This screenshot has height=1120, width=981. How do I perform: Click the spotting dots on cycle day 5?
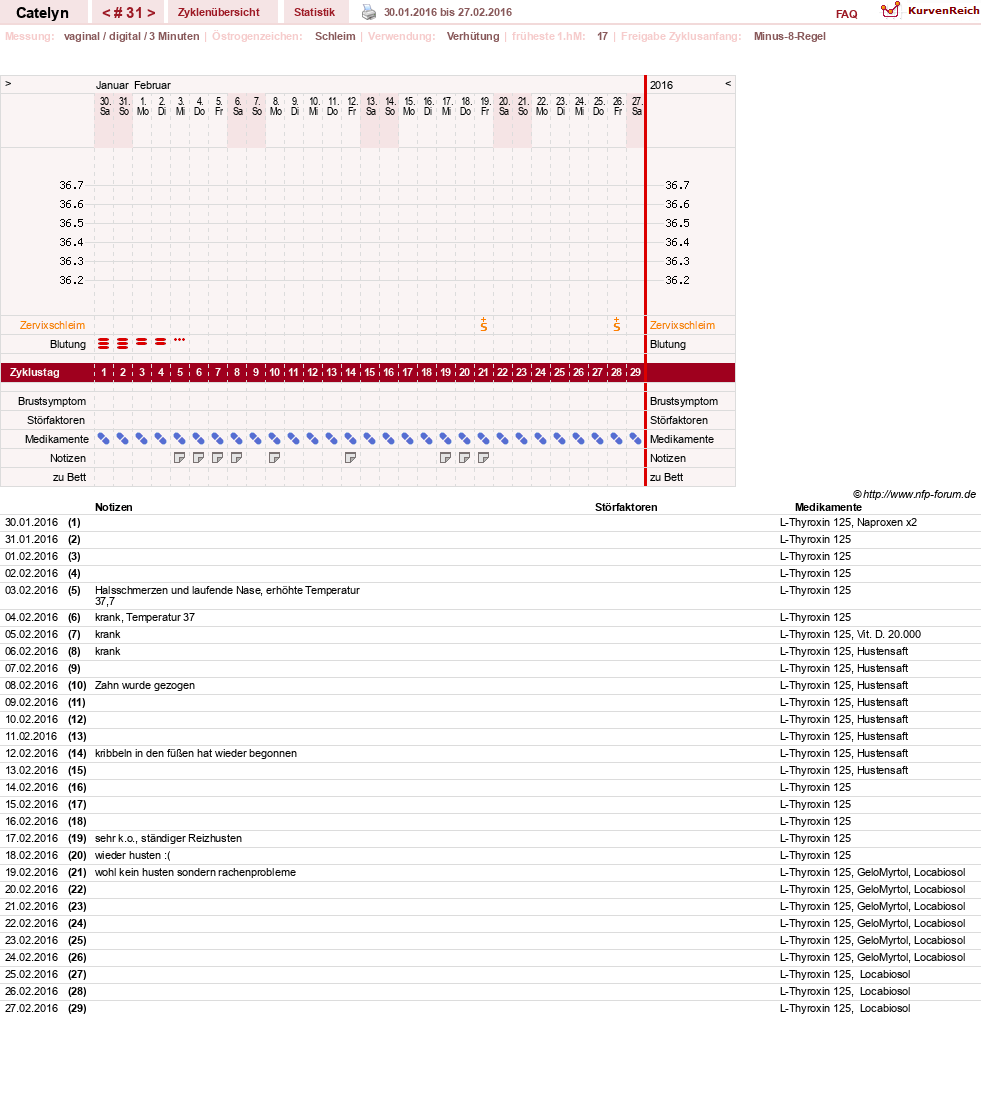pyautogui.click(x=179, y=339)
